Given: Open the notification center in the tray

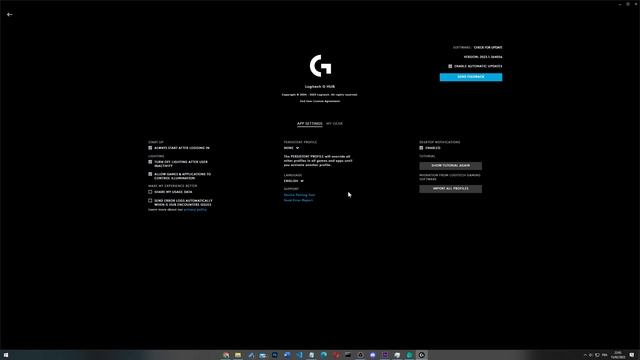Looking at the screenshot, I should 632,355.
